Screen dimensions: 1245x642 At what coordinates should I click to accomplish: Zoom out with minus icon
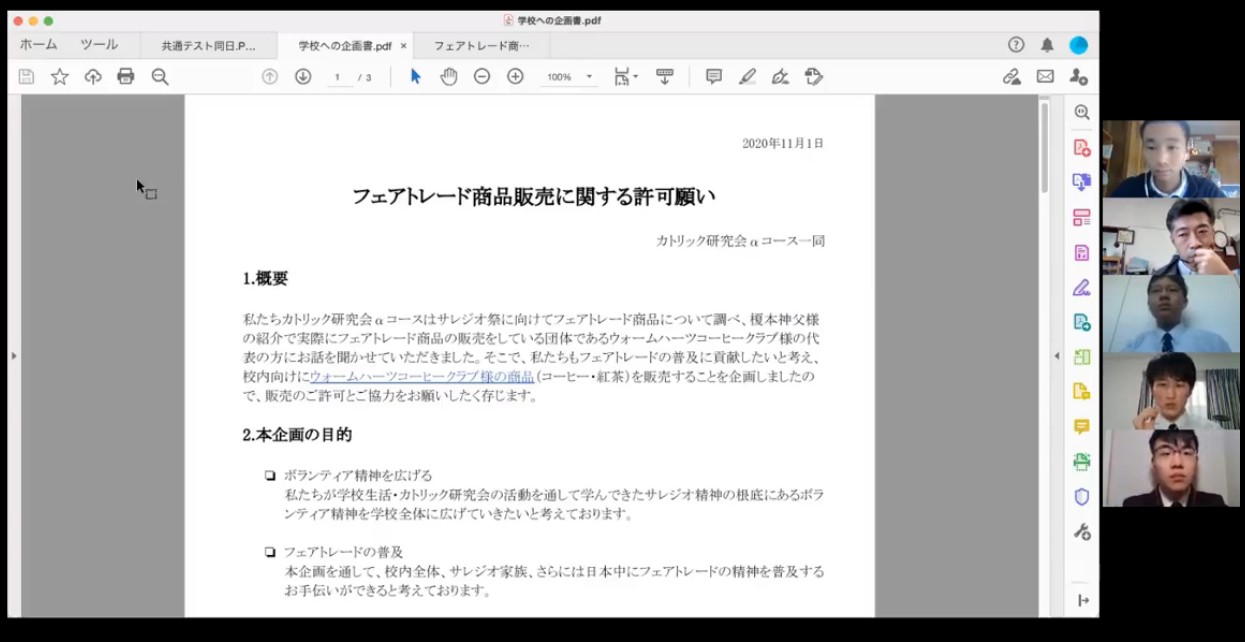[482, 77]
